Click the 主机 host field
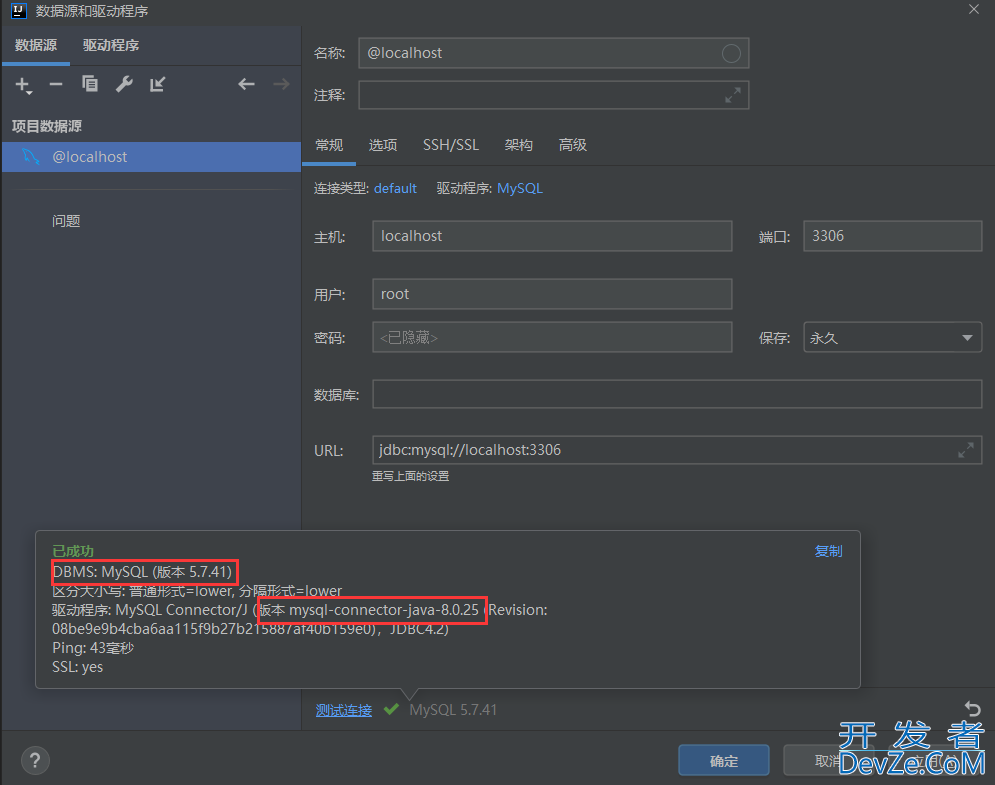Viewport: 995px width, 785px height. (552, 236)
